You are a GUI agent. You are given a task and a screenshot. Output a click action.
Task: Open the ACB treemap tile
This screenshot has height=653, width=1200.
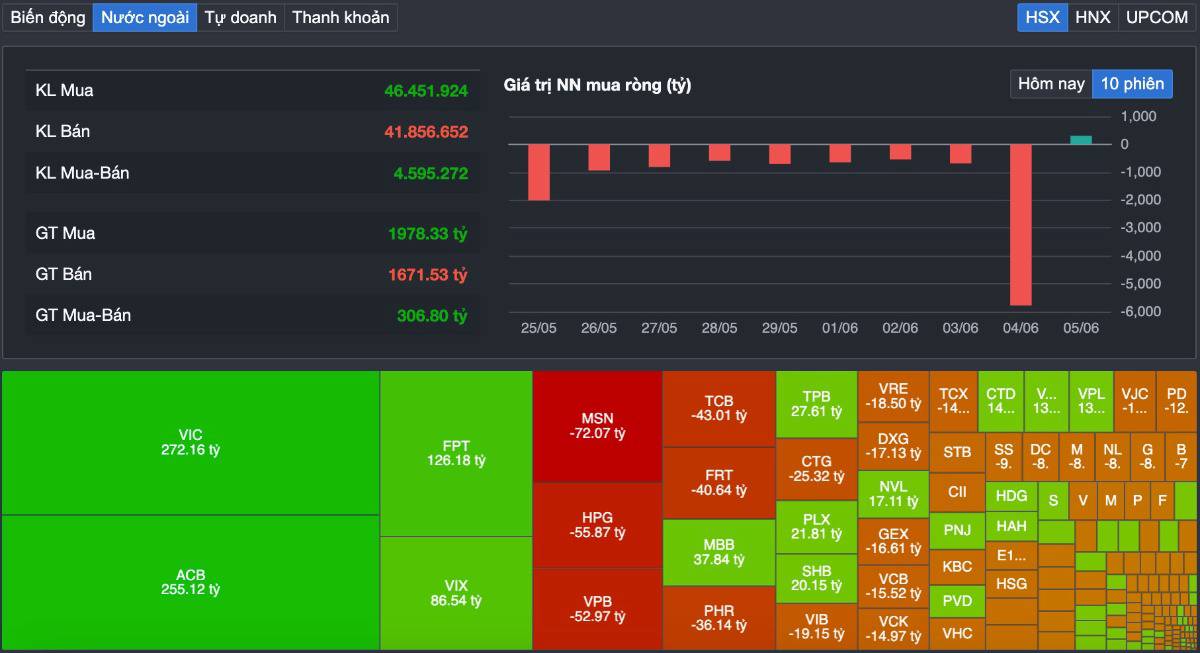coord(190,582)
